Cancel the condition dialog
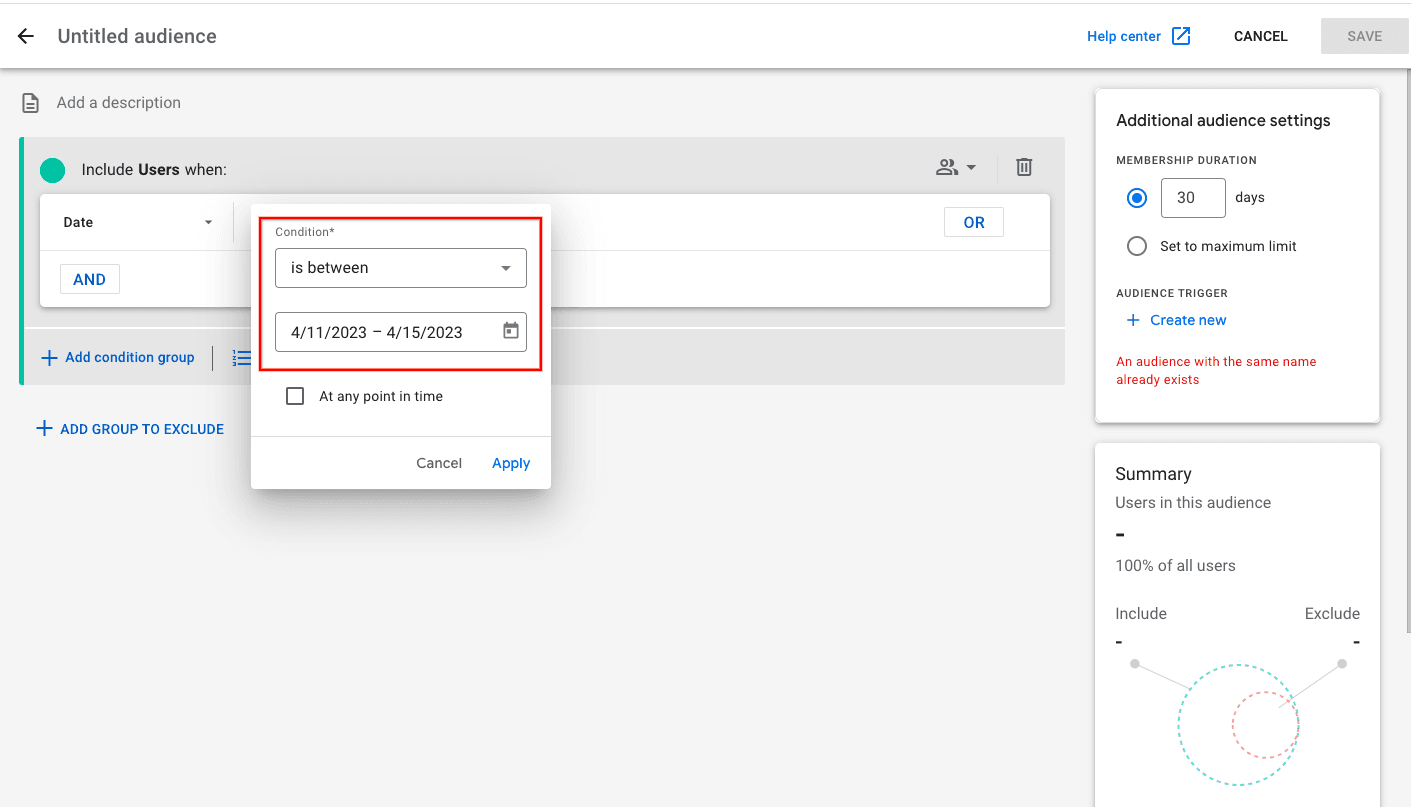Screen dimensions: 1411x807 tap(438, 462)
